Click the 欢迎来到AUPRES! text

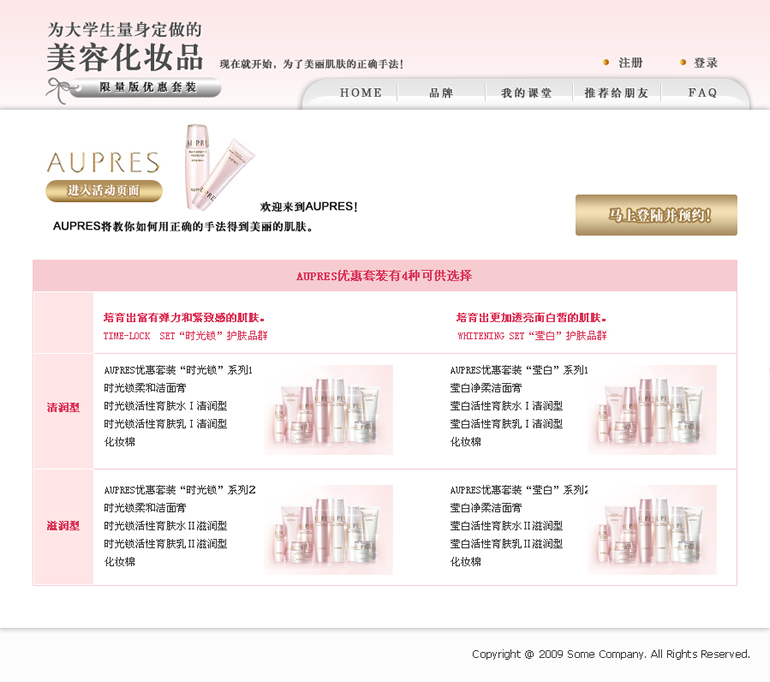click(309, 207)
